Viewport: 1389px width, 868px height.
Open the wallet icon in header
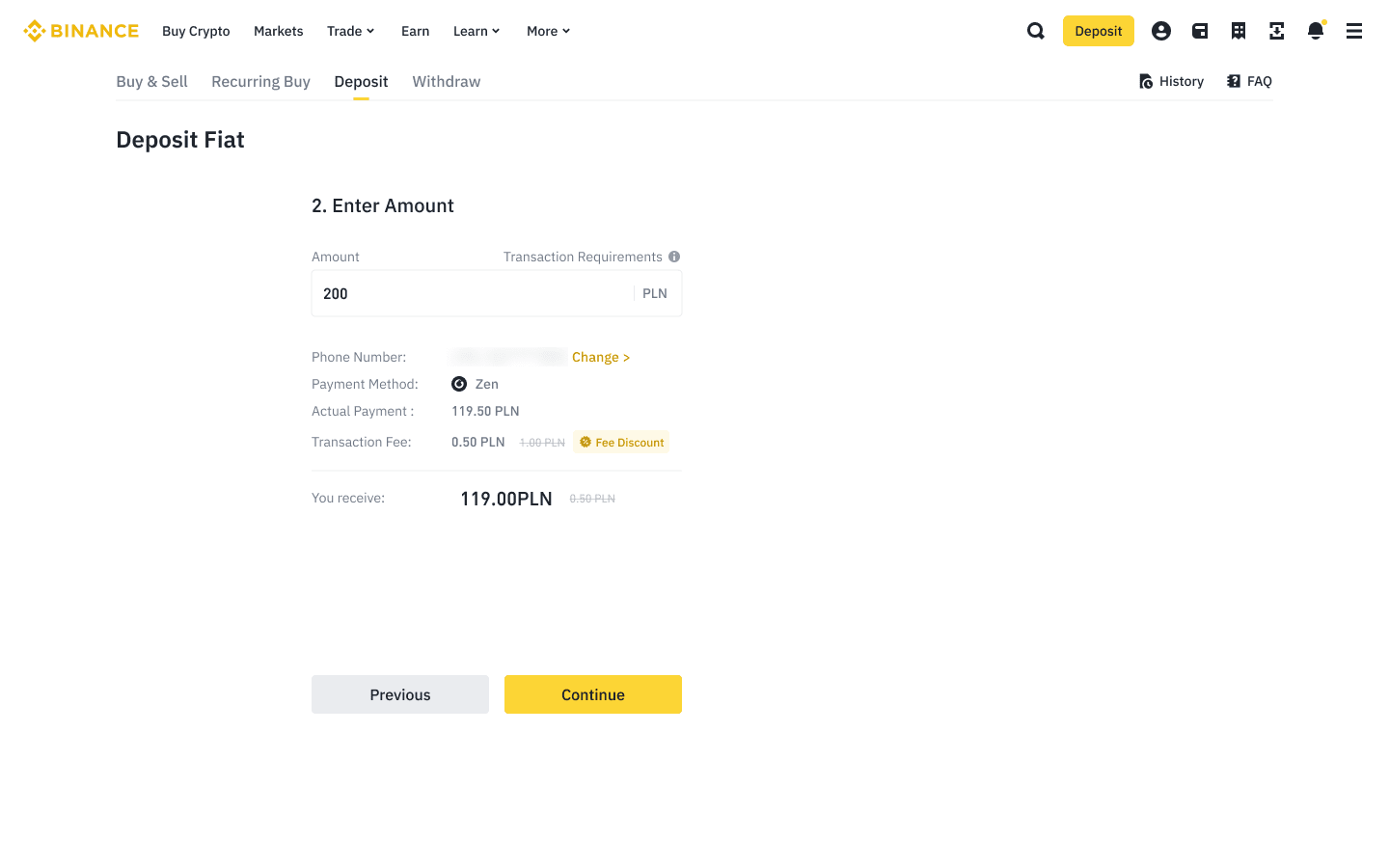[x=1200, y=31]
